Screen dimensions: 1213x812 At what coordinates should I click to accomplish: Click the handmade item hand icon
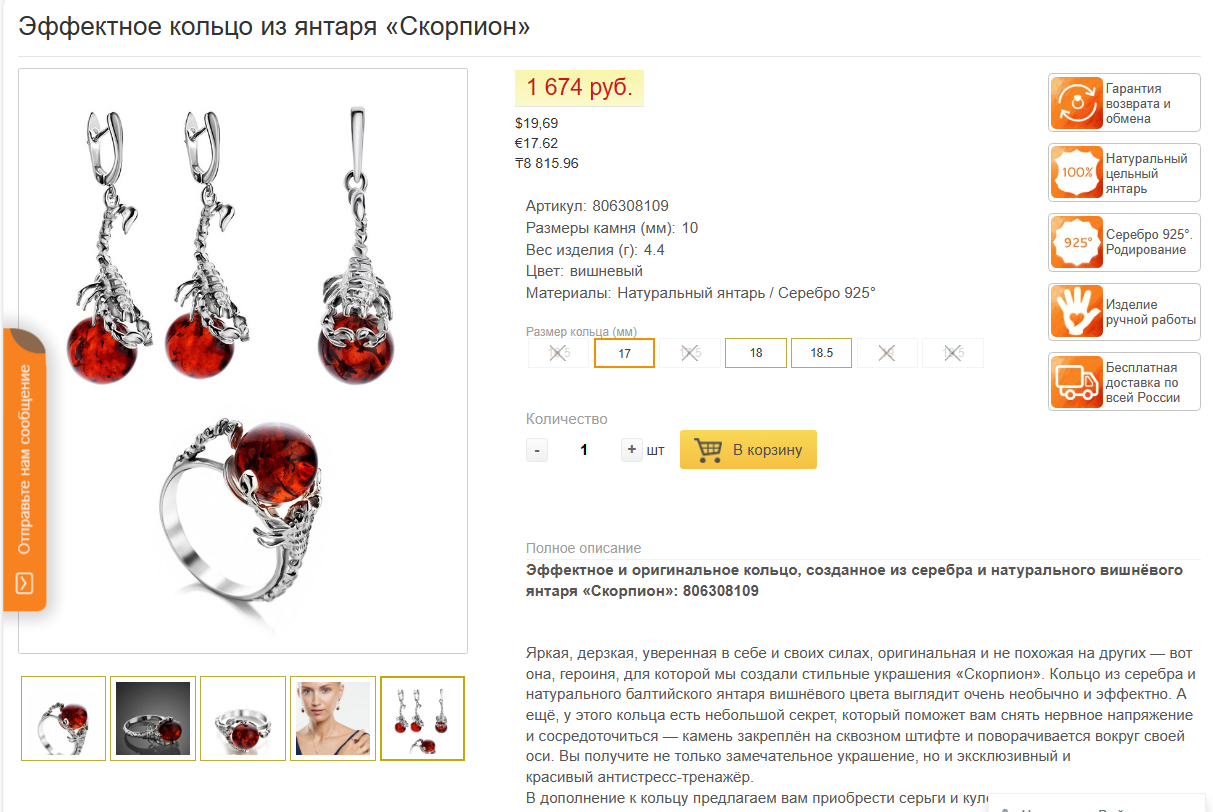[x=1076, y=312]
